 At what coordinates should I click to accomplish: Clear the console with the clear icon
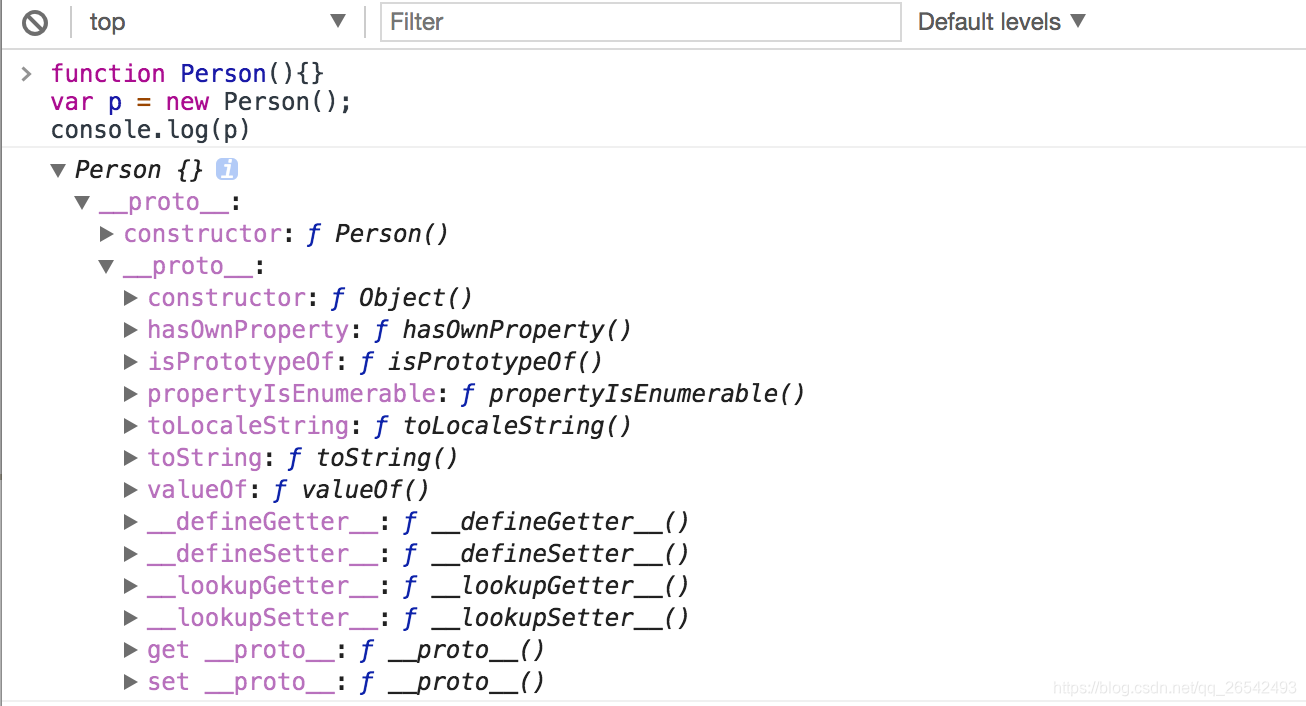pos(35,22)
